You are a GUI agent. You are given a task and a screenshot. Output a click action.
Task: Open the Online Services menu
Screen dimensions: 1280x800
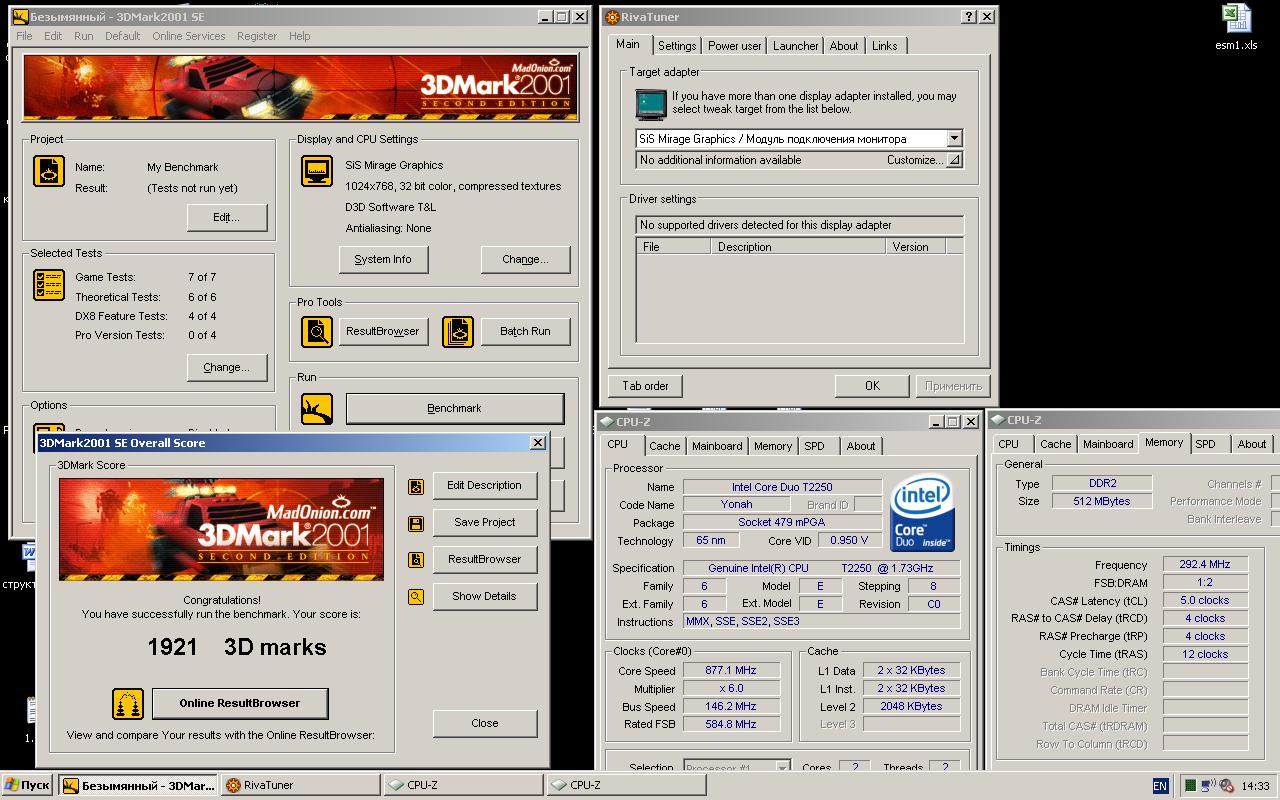click(x=189, y=36)
